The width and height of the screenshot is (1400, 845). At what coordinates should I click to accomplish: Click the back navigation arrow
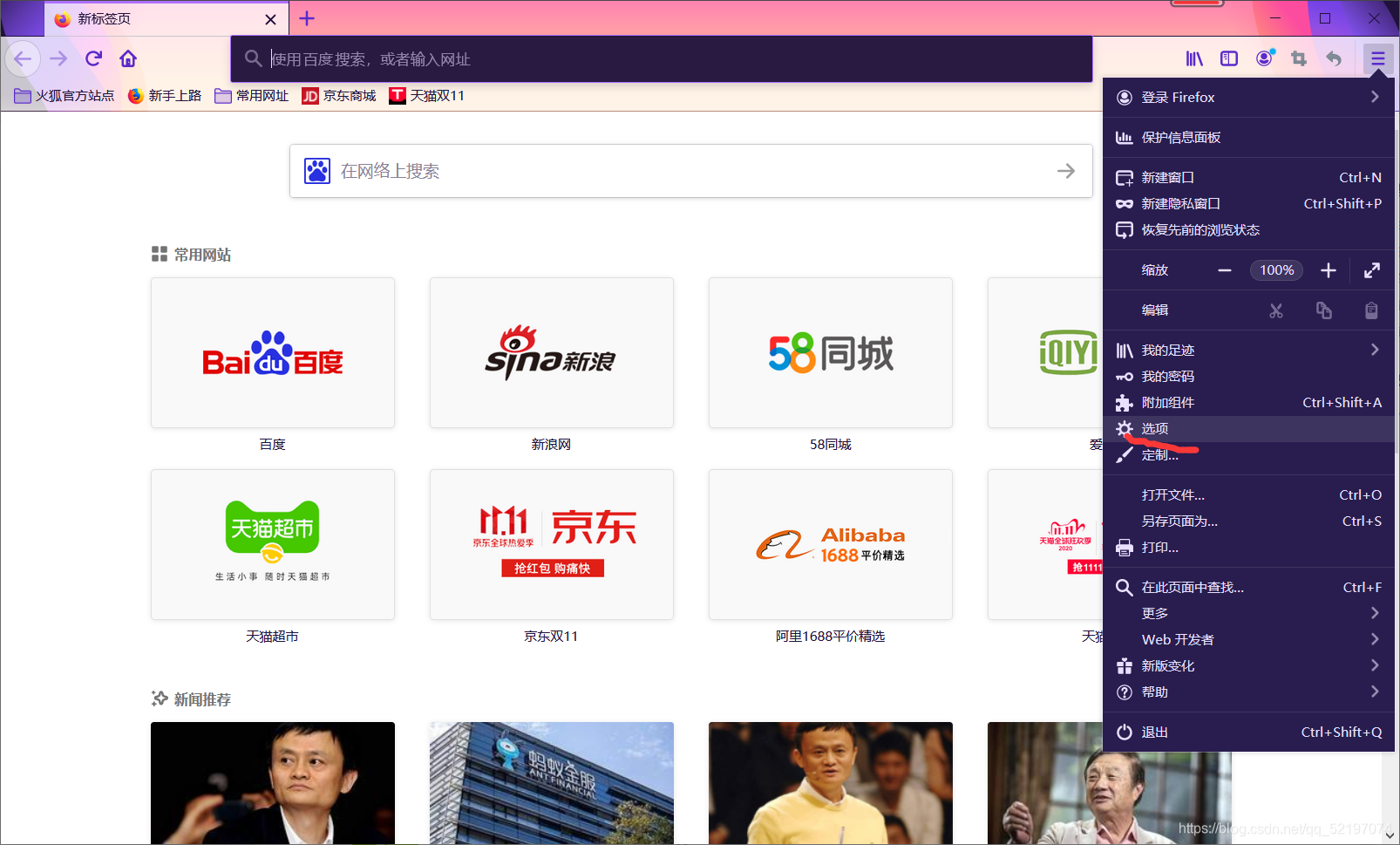pos(23,58)
